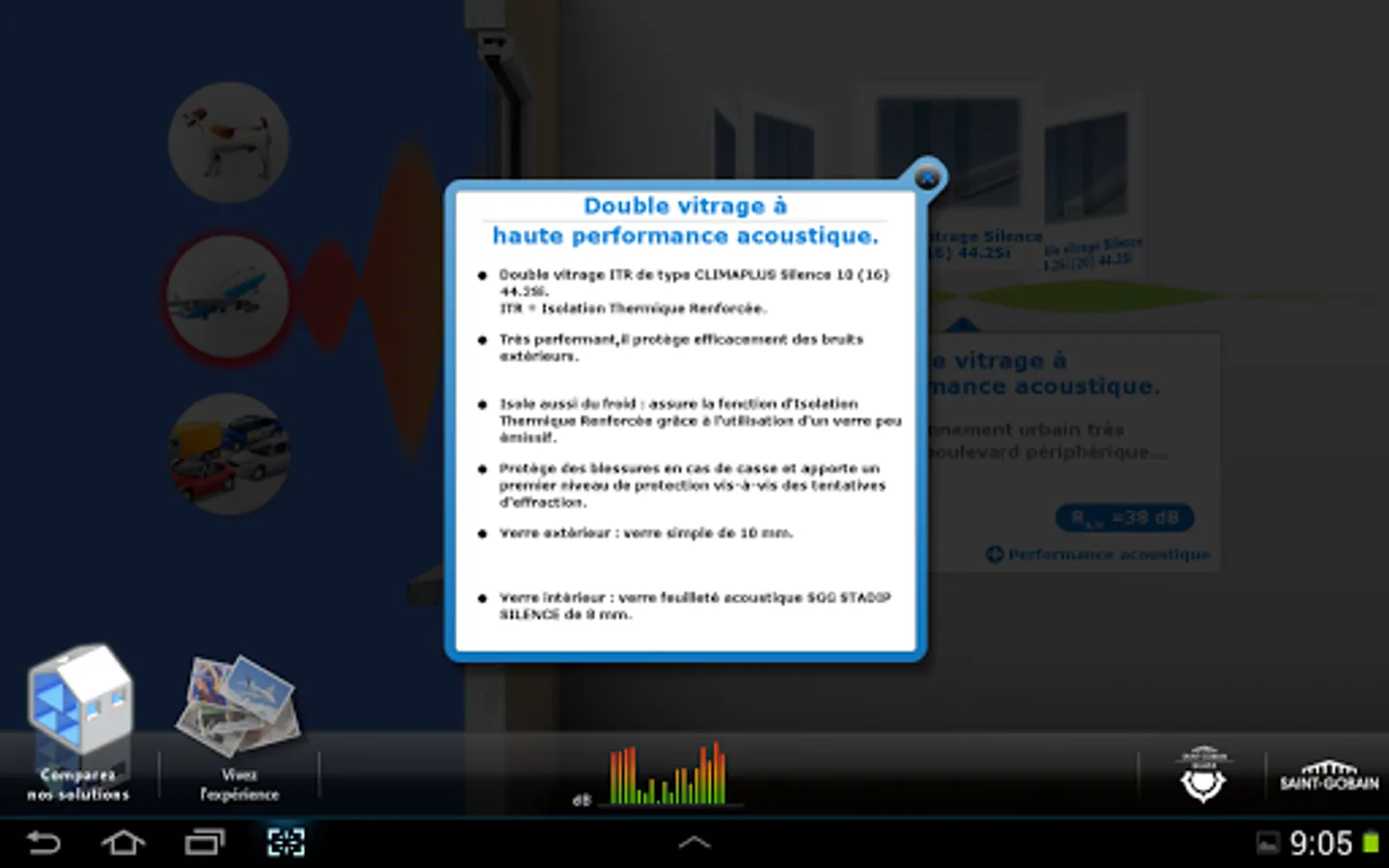Tap the dB sound level meter
Screen dimensions: 1389x868
(x=666, y=774)
